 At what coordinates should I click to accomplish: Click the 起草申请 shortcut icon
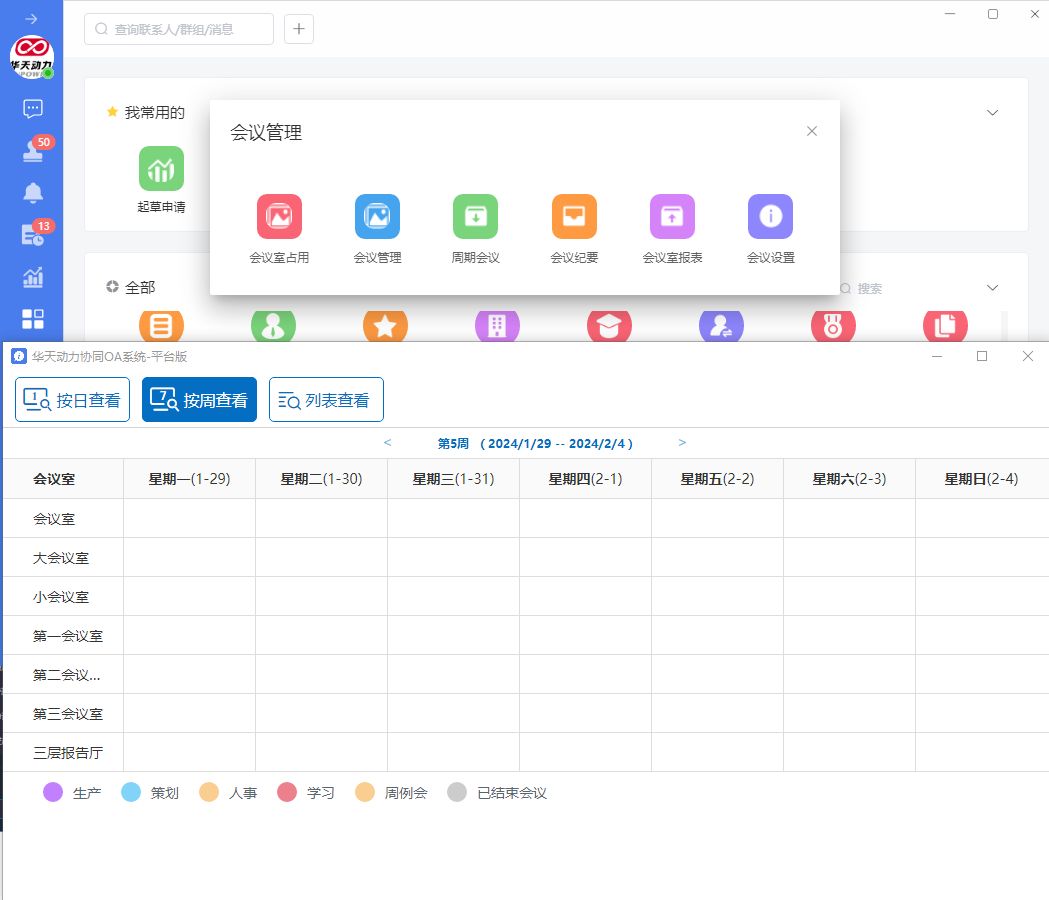point(161,169)
